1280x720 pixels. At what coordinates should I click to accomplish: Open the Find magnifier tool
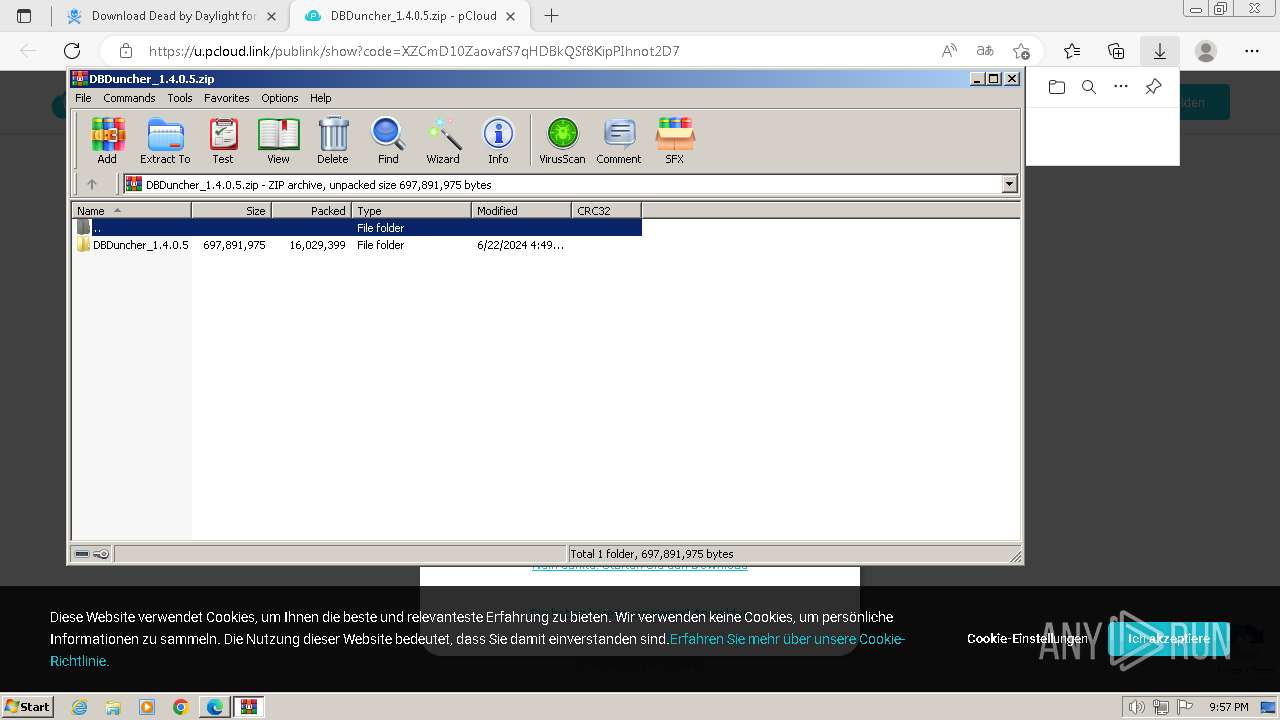[x=388, y=140]
